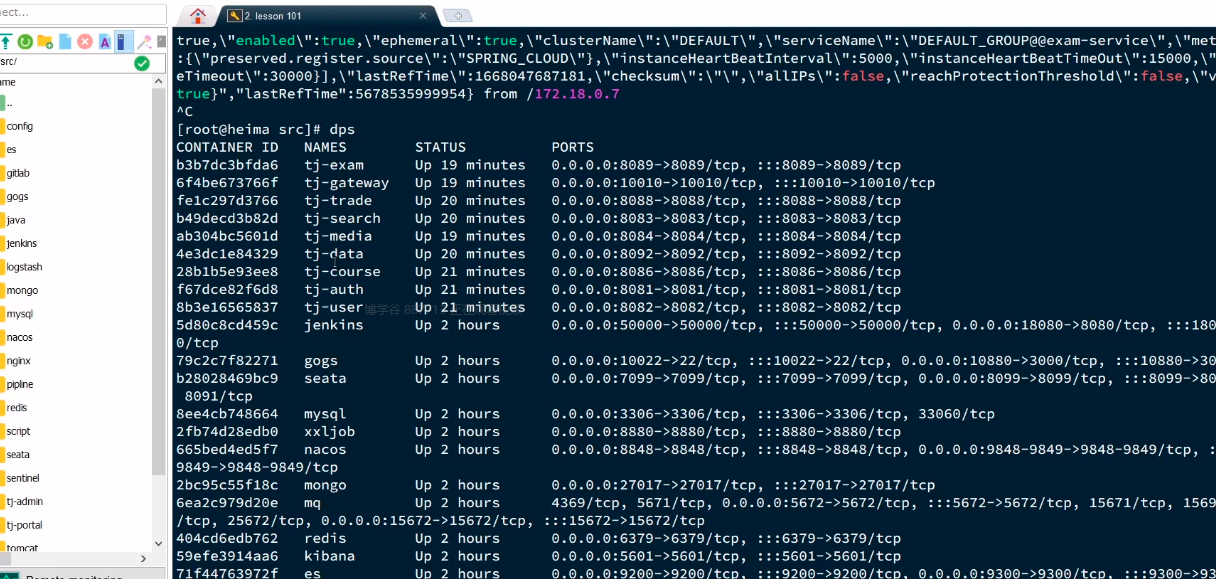Click kibana container name in terminal
The image size is (1216, 579).
[x=330, y=556]
